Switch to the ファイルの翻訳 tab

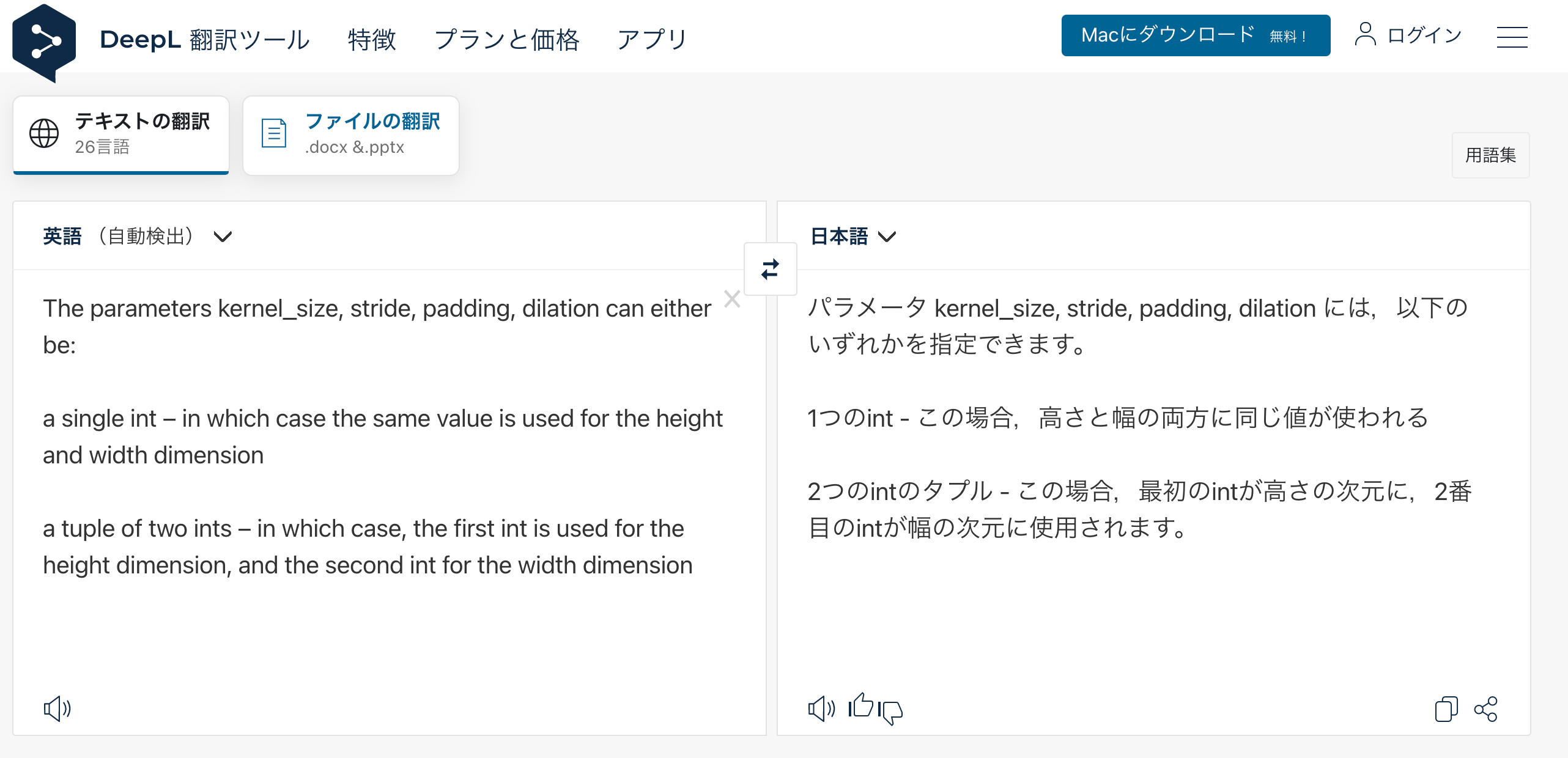[351, 134]
